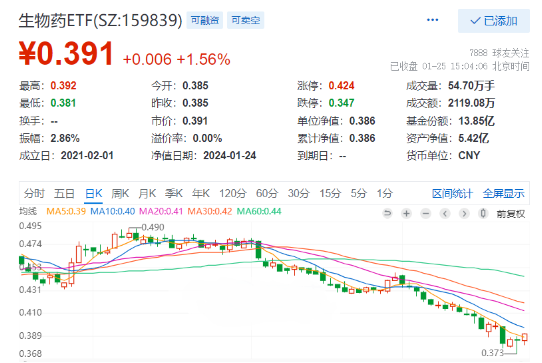Screen dimensions: 542x363
Task: Click the 均线 moving average label
Action: (28, 211)
